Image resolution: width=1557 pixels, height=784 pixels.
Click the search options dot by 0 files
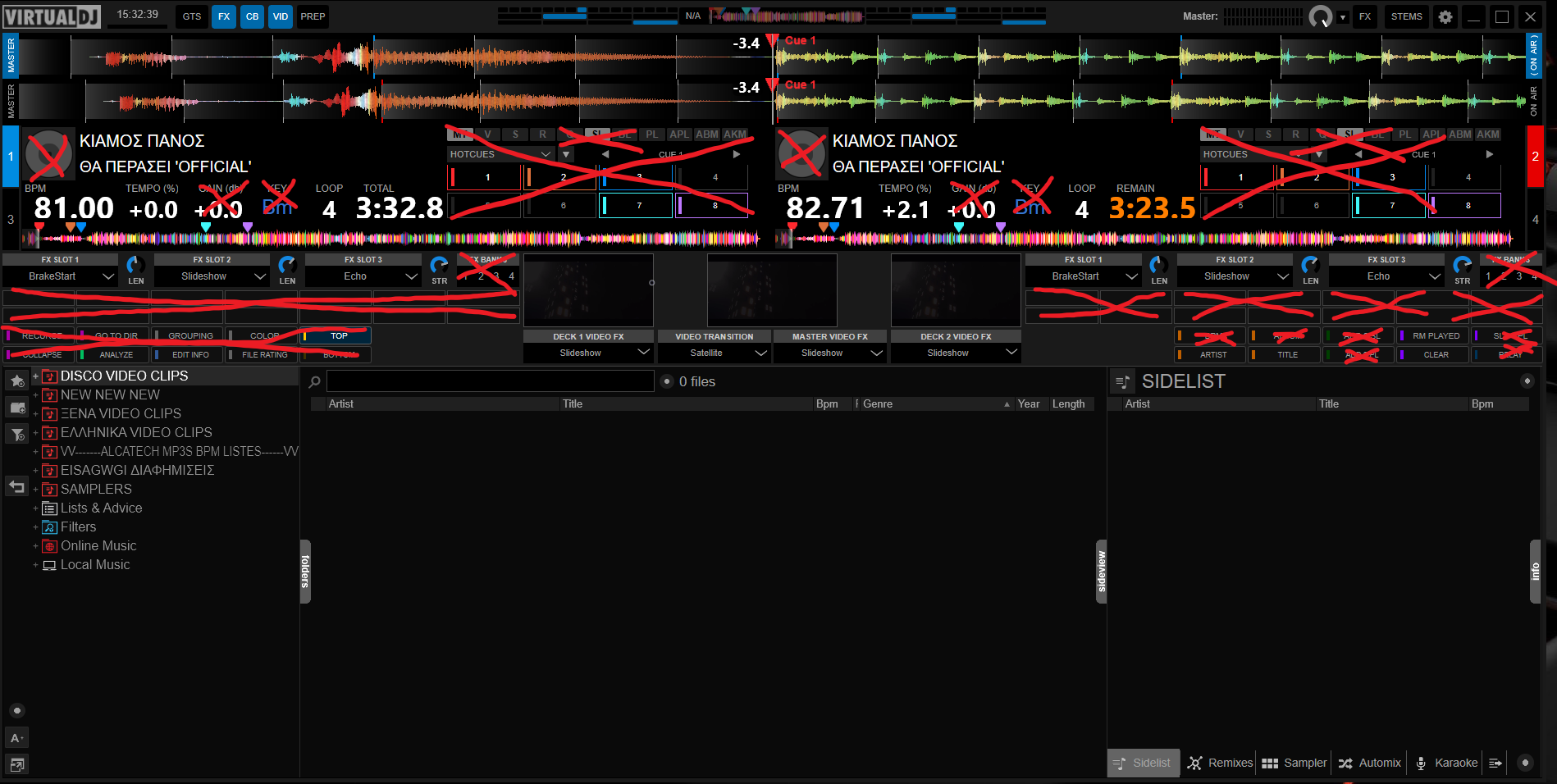(667, 381)
